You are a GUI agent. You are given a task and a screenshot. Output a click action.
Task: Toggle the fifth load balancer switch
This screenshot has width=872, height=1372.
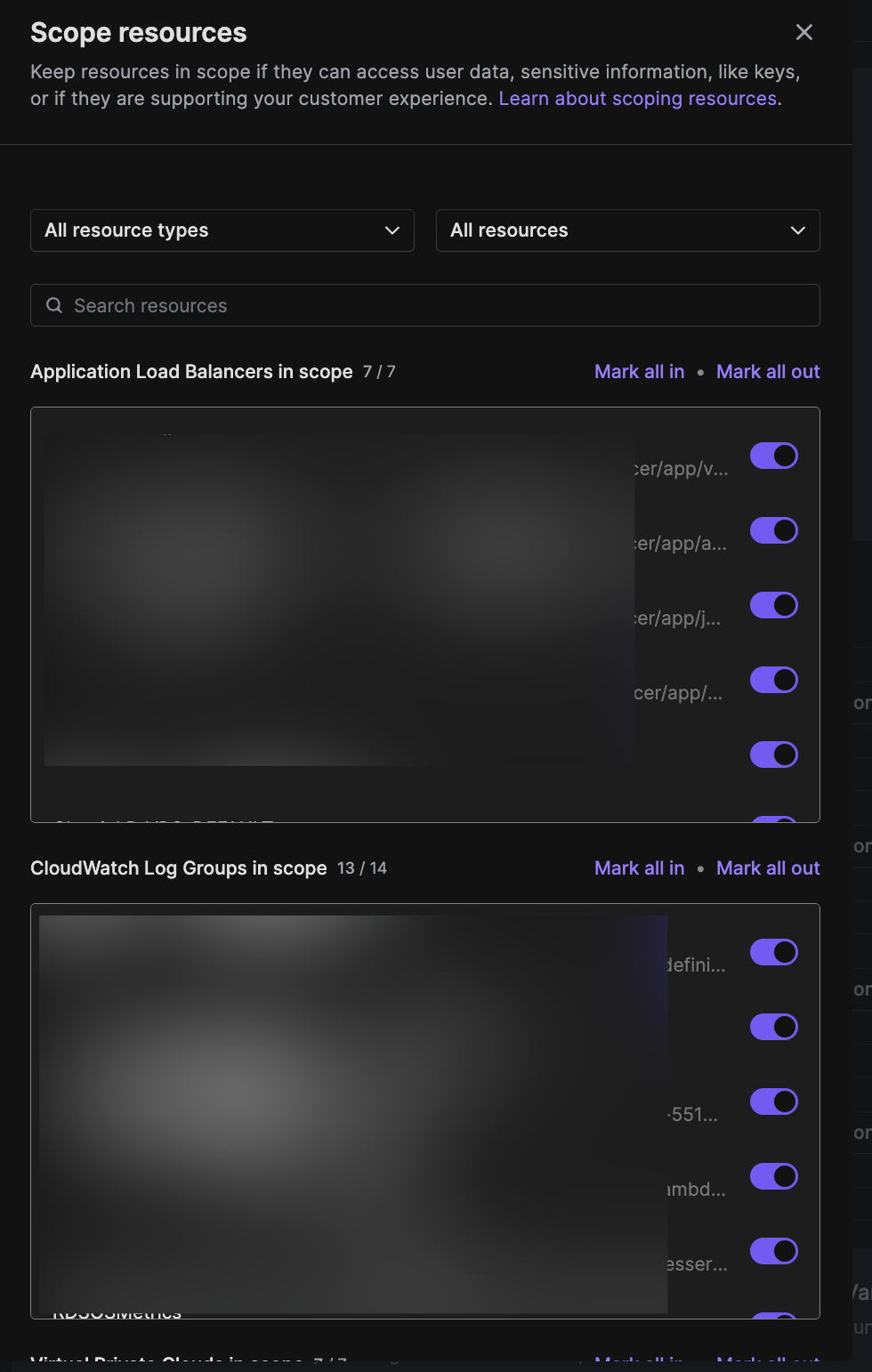pyautogui.click(x=774, y=755)
